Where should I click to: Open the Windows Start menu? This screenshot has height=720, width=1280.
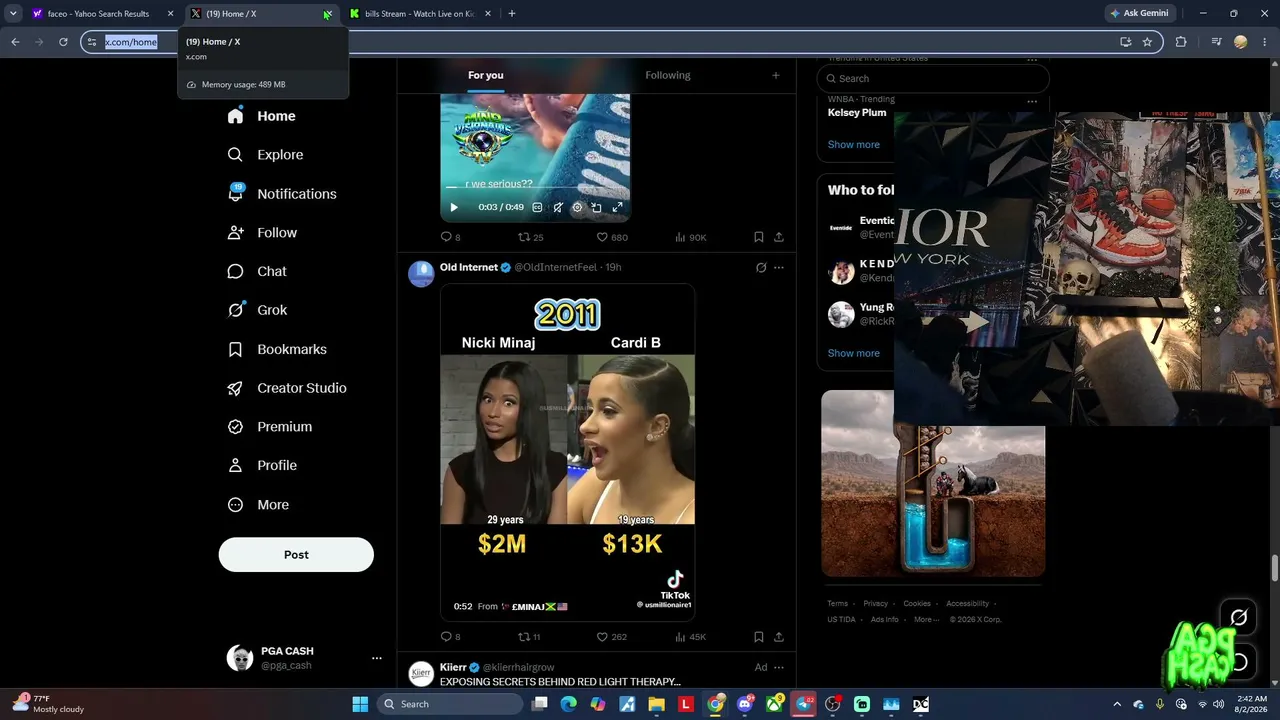[360, 704]
